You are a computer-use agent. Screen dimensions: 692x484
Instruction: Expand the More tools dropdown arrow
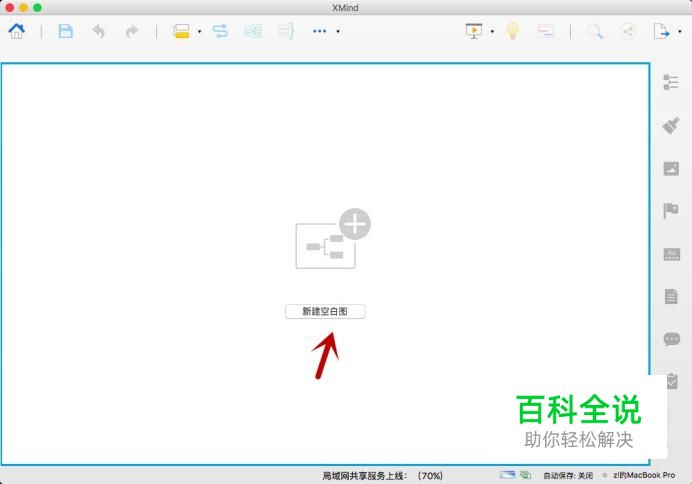338,32
